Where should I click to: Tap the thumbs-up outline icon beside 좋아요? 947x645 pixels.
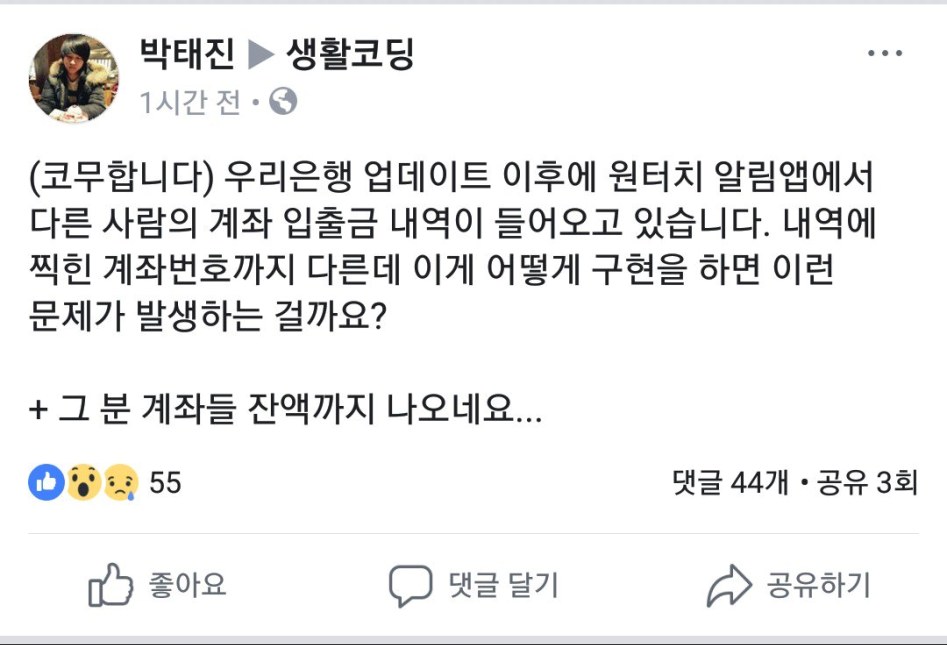click(110, 585)
